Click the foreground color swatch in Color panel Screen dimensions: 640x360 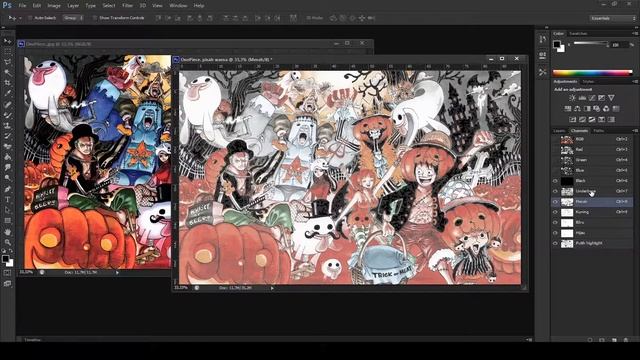[x=557, y=44]
